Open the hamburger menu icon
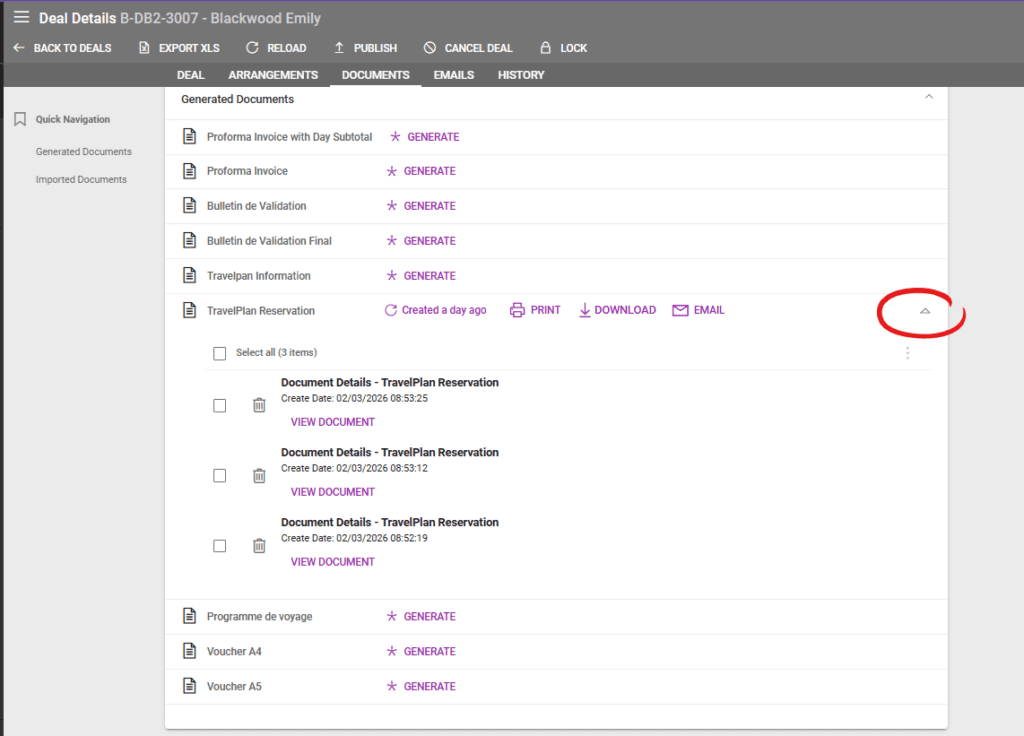 (x=21, y=17)
